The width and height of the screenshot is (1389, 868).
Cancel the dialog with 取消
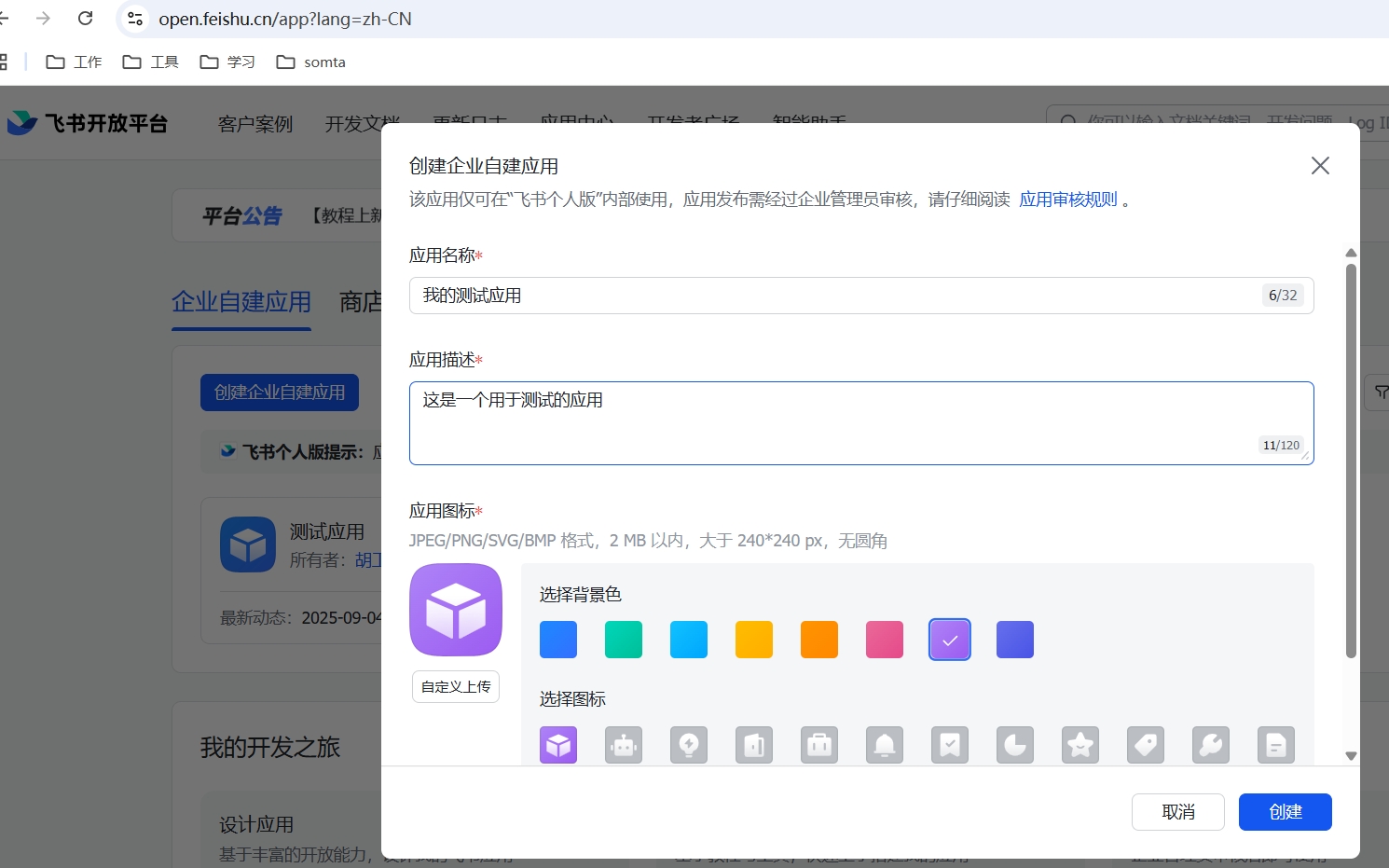(1177, 812)
